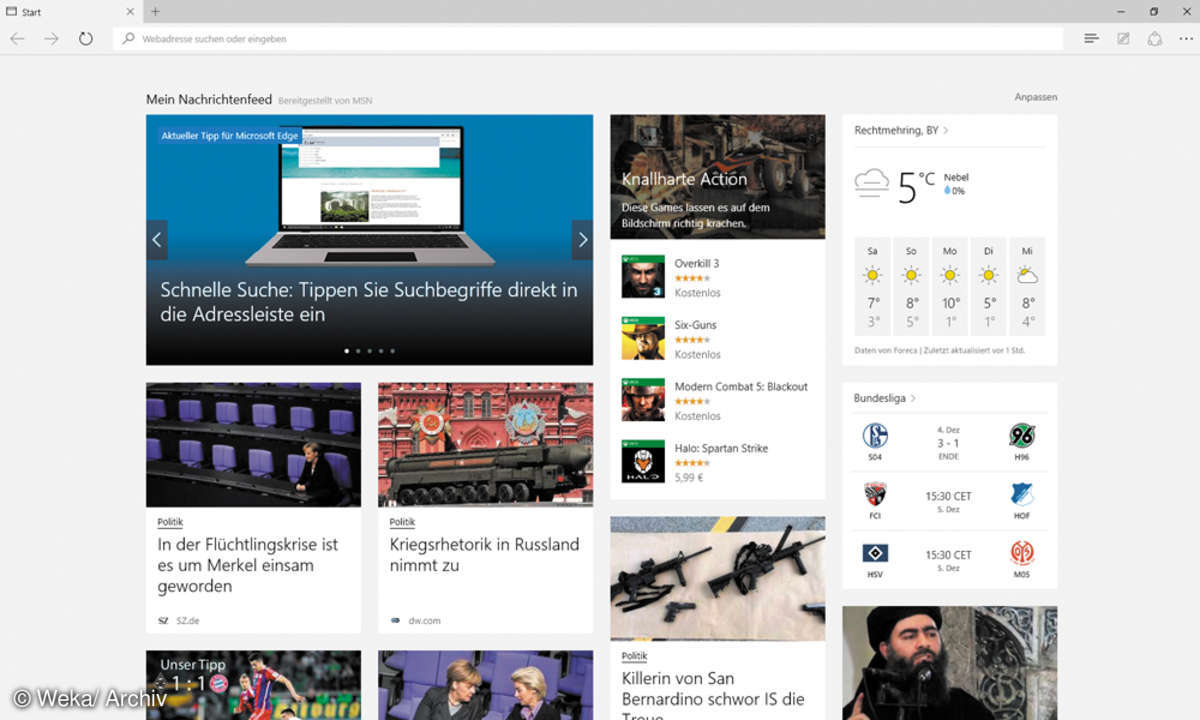Open the Modern Combat 5: Blackout icon

643,400
